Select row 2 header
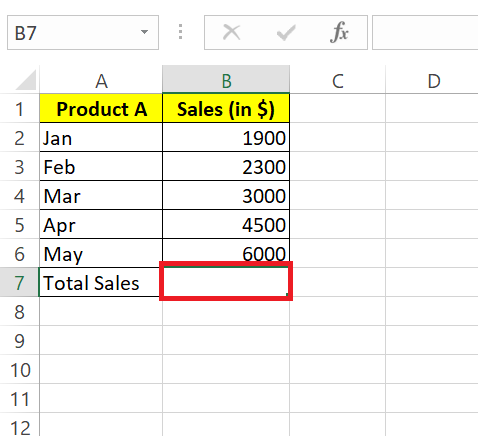 (x=20, y=137)
